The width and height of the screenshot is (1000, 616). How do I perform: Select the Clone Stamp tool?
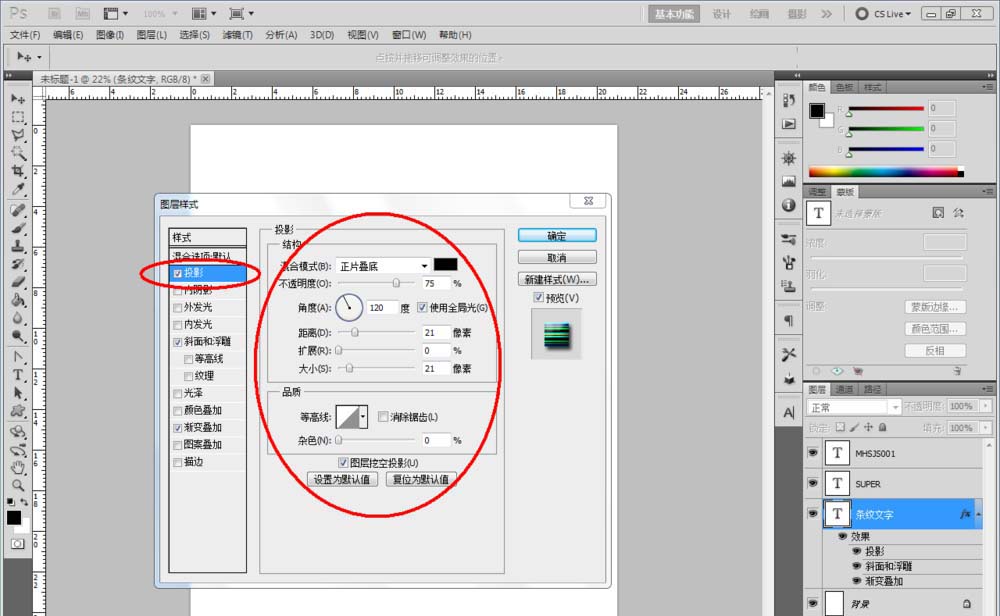tap(18, 246)
